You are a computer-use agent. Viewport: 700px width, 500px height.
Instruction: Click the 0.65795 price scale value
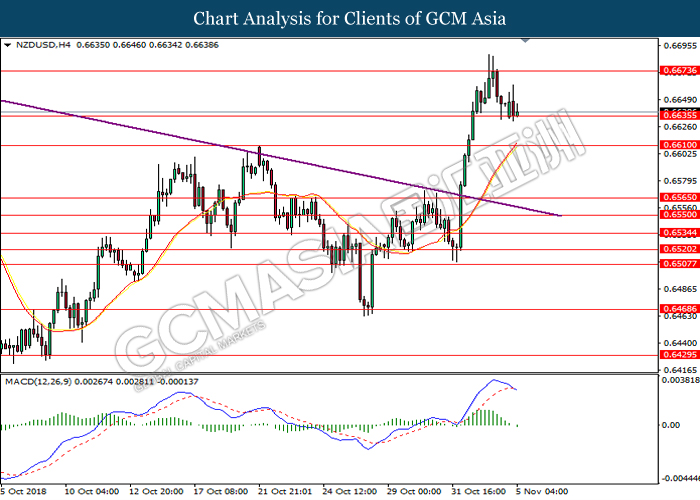point(680,181)
